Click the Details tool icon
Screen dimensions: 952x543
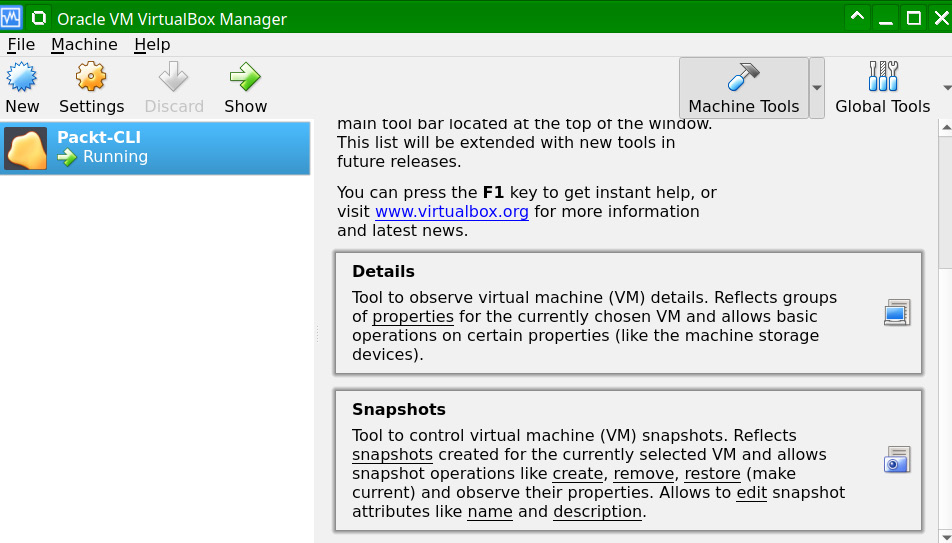(896, 313)
